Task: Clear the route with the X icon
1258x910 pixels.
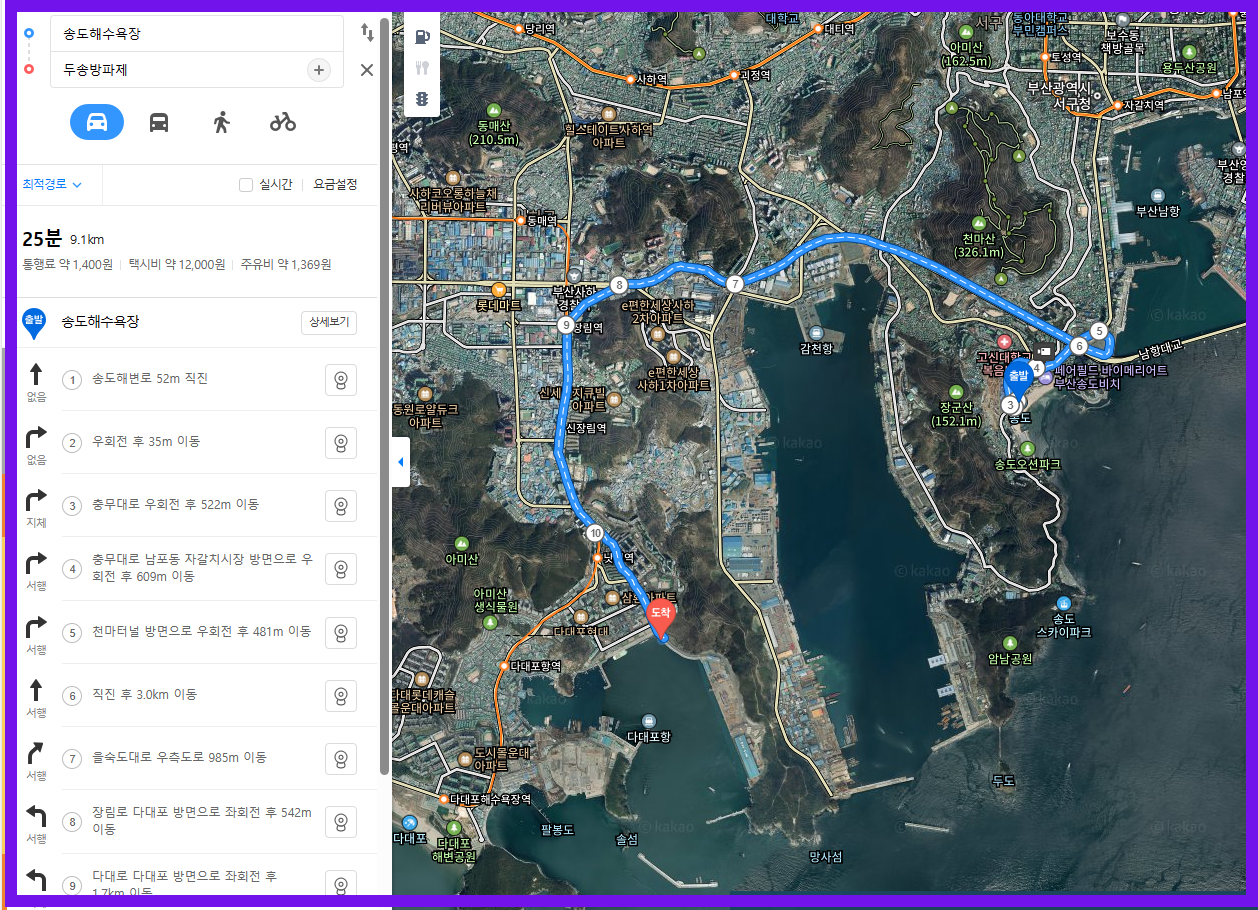Action: (367, 70)
